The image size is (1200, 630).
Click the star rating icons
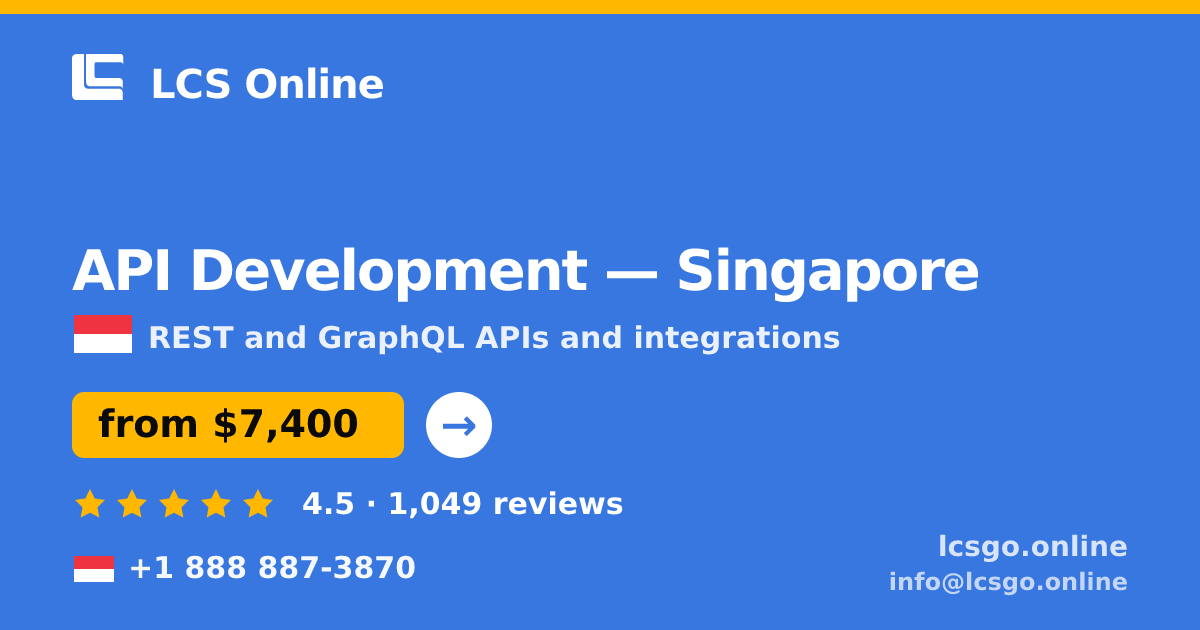click(174, 504)
